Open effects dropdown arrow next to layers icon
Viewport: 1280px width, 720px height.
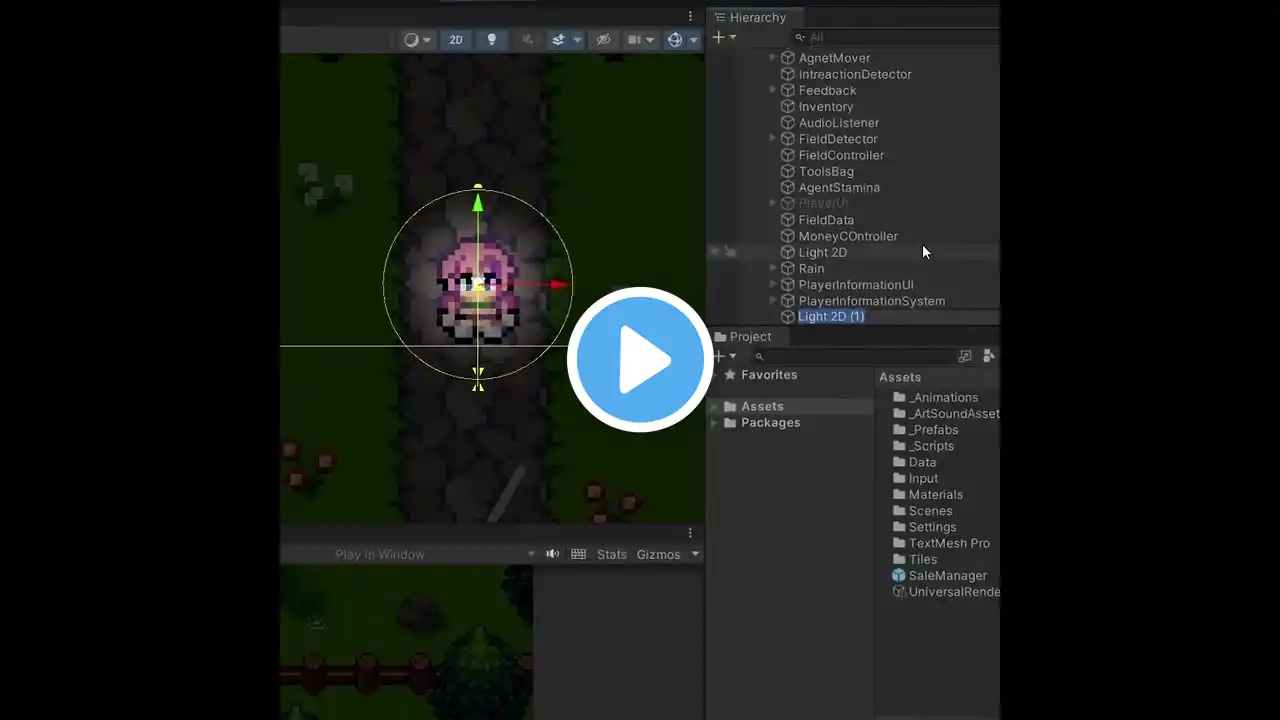[577, 40]
